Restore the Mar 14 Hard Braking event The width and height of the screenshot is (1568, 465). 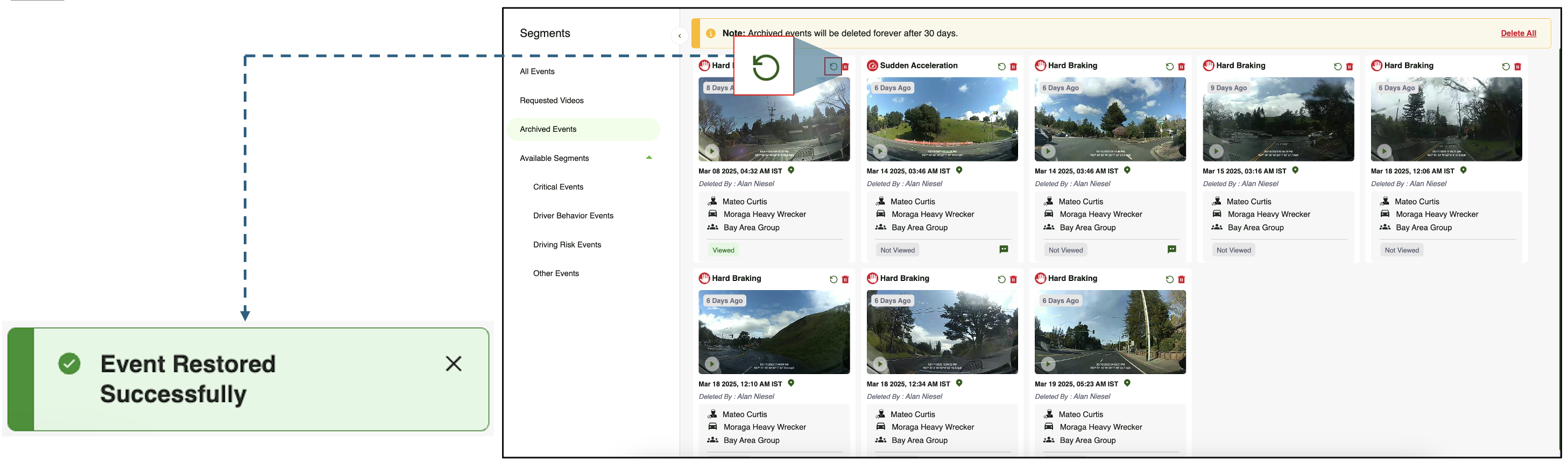[x=1169, y=67]
